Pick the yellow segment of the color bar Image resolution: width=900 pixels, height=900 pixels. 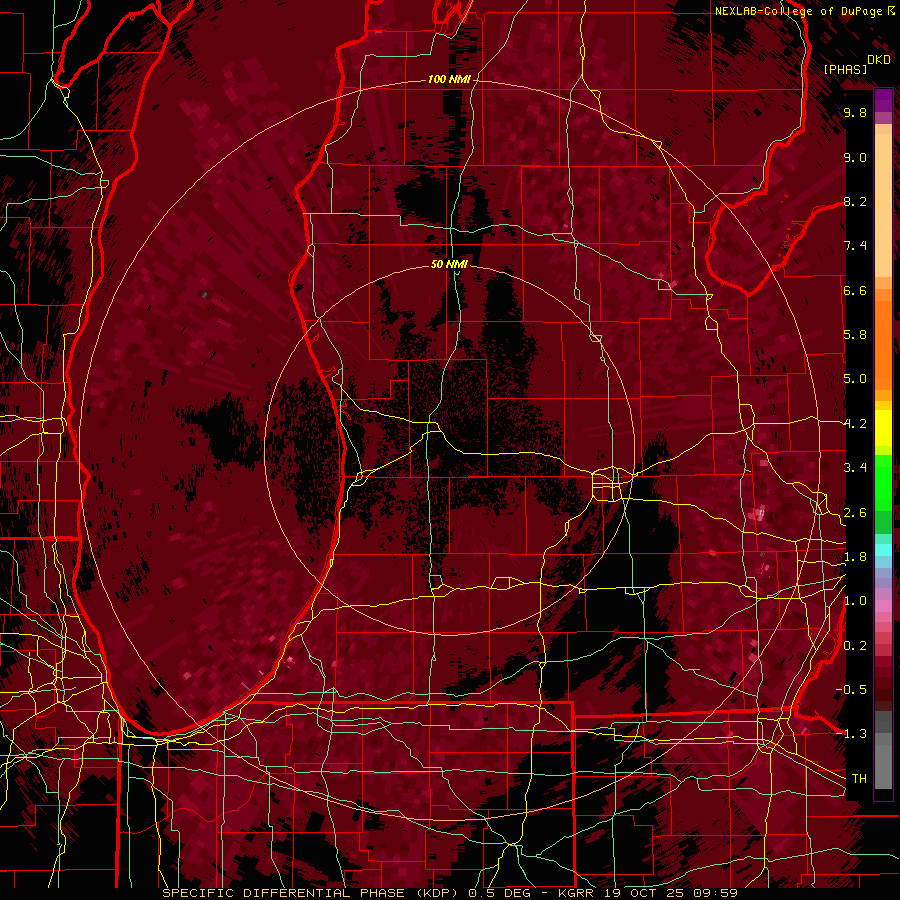tap(883, 428)
